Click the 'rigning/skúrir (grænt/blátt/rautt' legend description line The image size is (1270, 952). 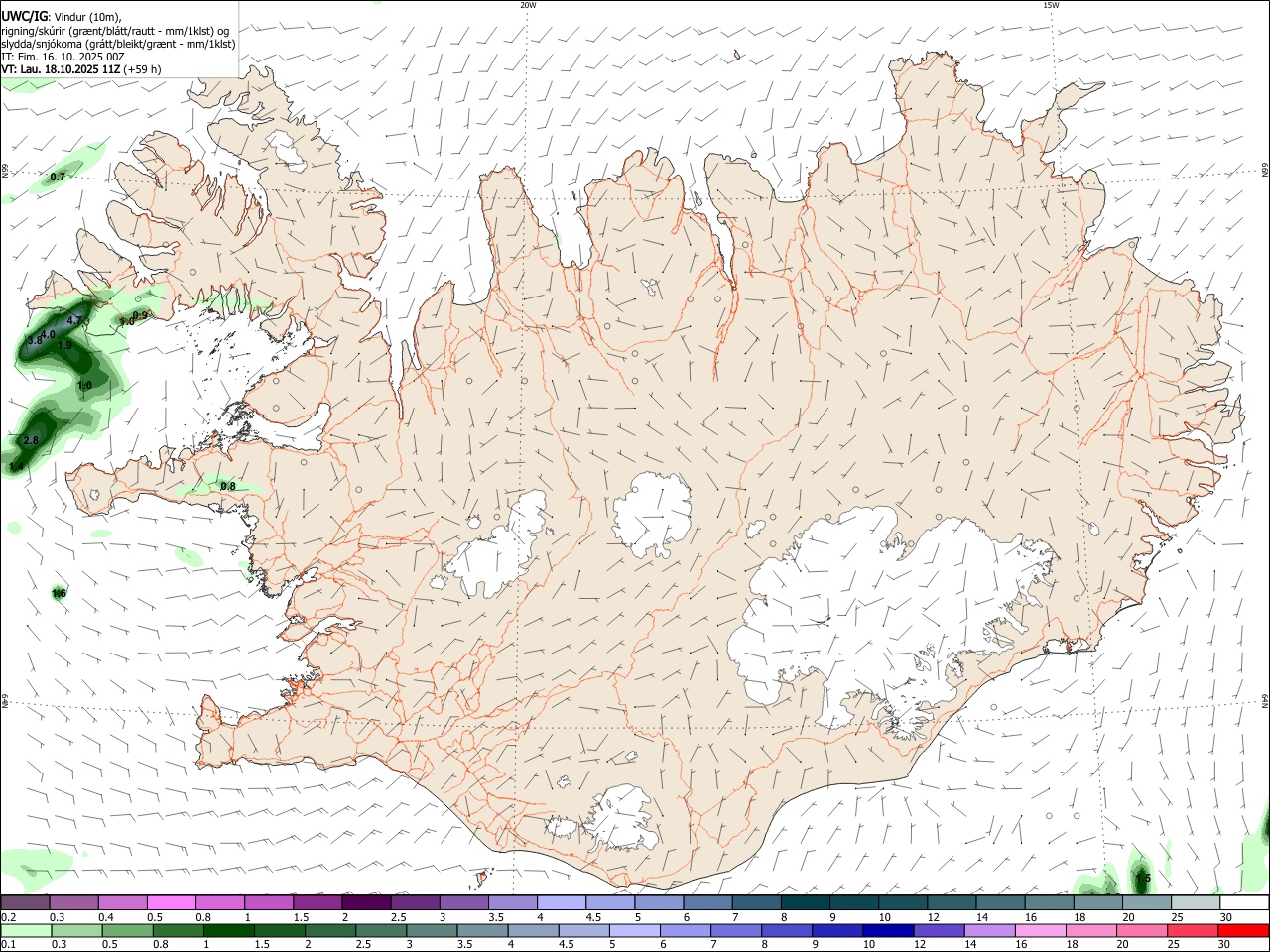115,31
